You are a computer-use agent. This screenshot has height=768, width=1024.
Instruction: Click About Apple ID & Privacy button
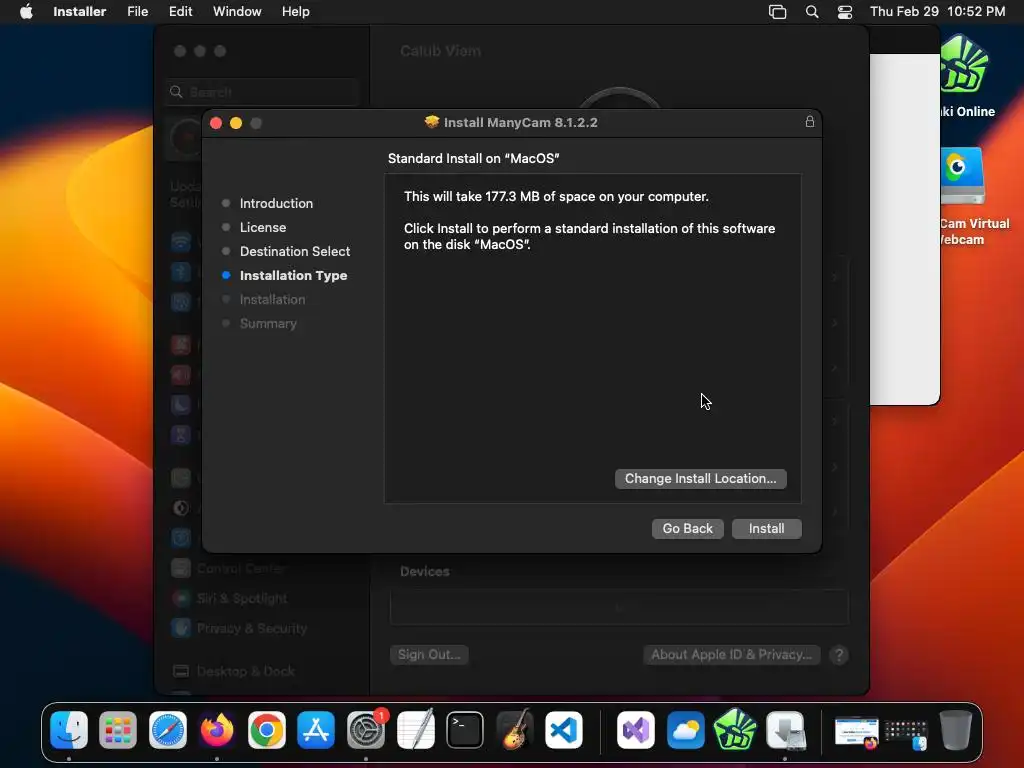pos(731,654)
